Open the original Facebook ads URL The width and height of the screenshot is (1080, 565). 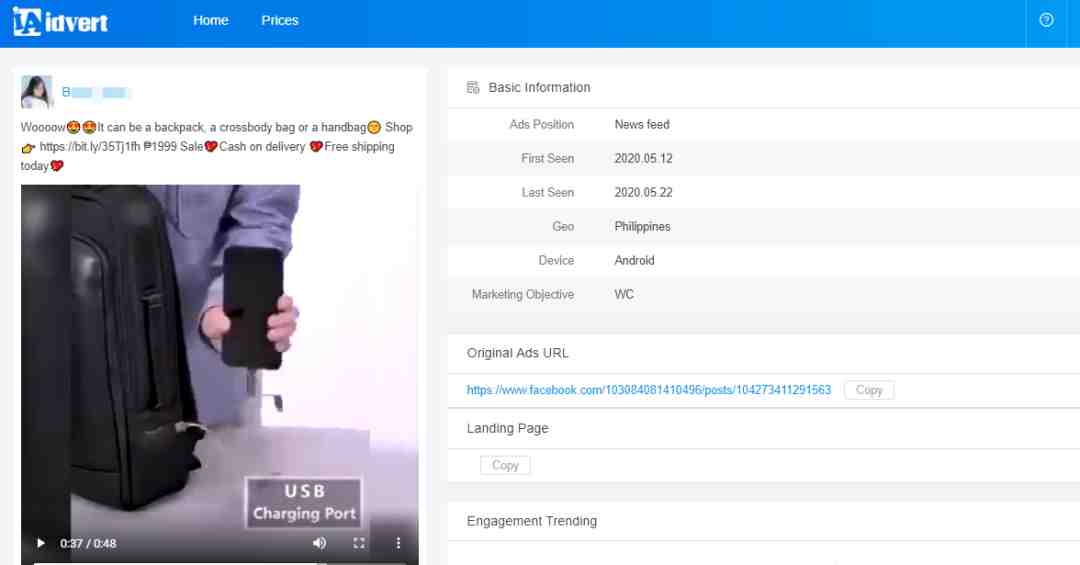(x=648, y=390)
